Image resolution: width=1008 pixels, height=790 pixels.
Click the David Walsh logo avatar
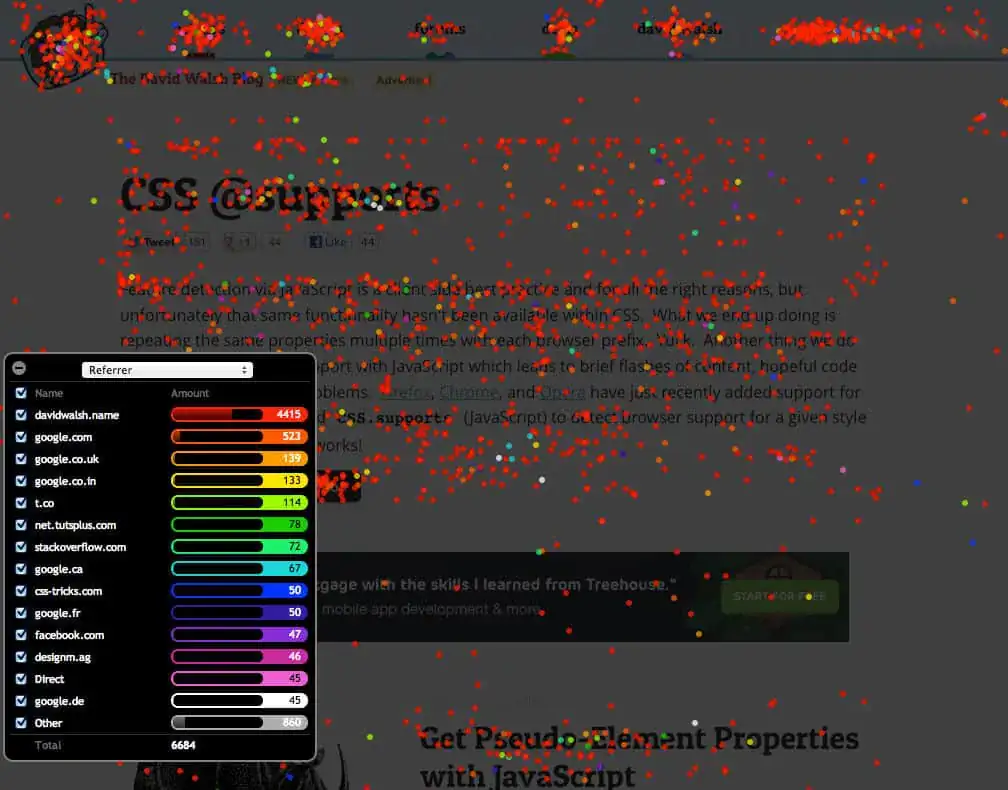click(x=62, y=45)
